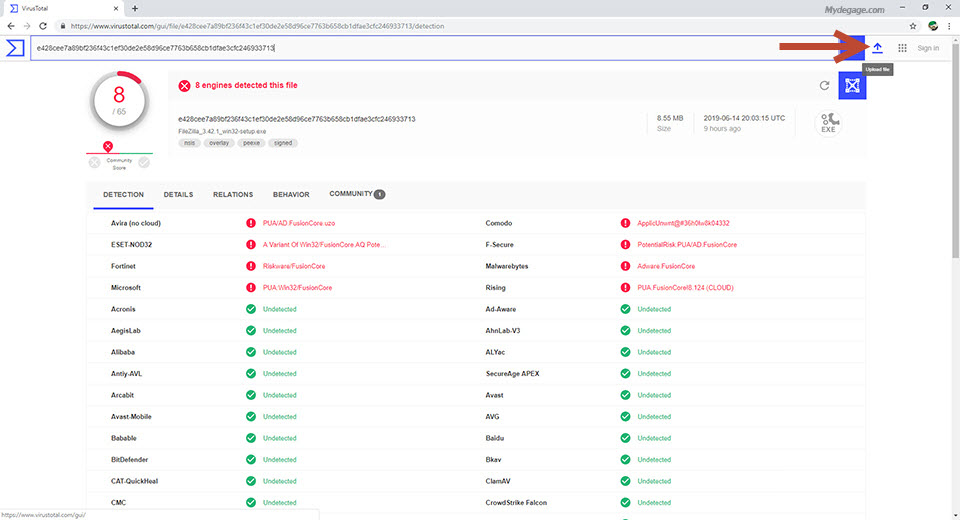This screenshot has width=960, height=520.
Task: Click the red community score marker
Action: pyautogui.click(x=108, y=146)
